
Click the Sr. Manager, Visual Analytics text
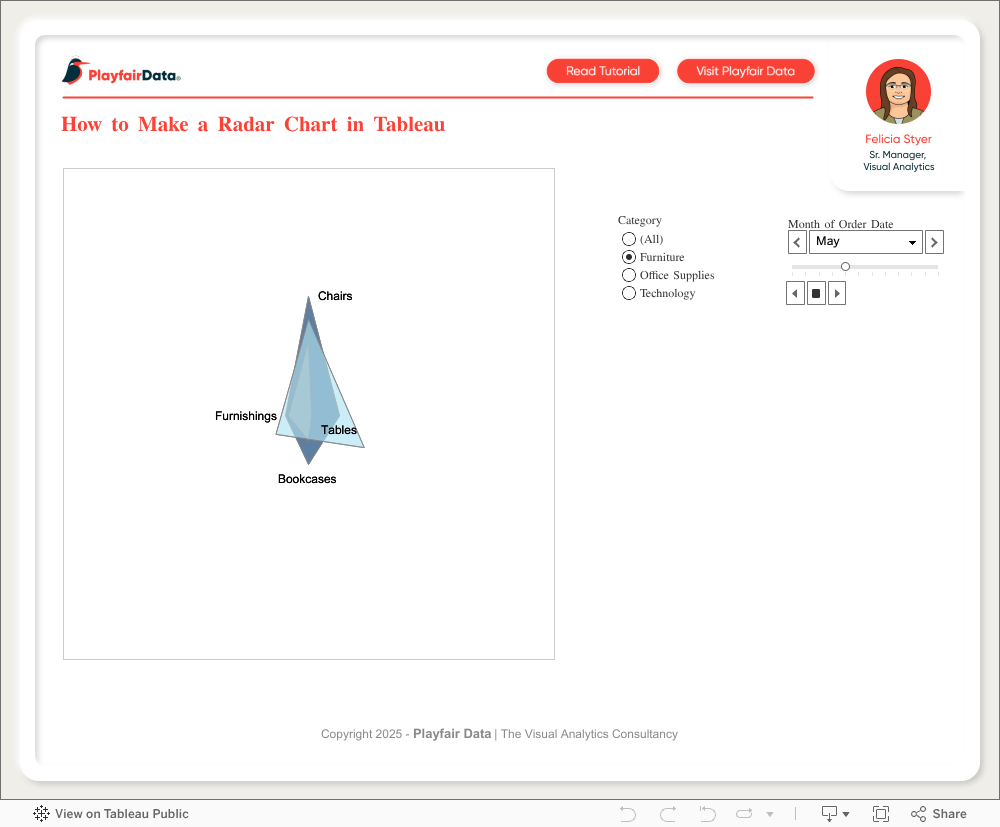coord(899,161)
